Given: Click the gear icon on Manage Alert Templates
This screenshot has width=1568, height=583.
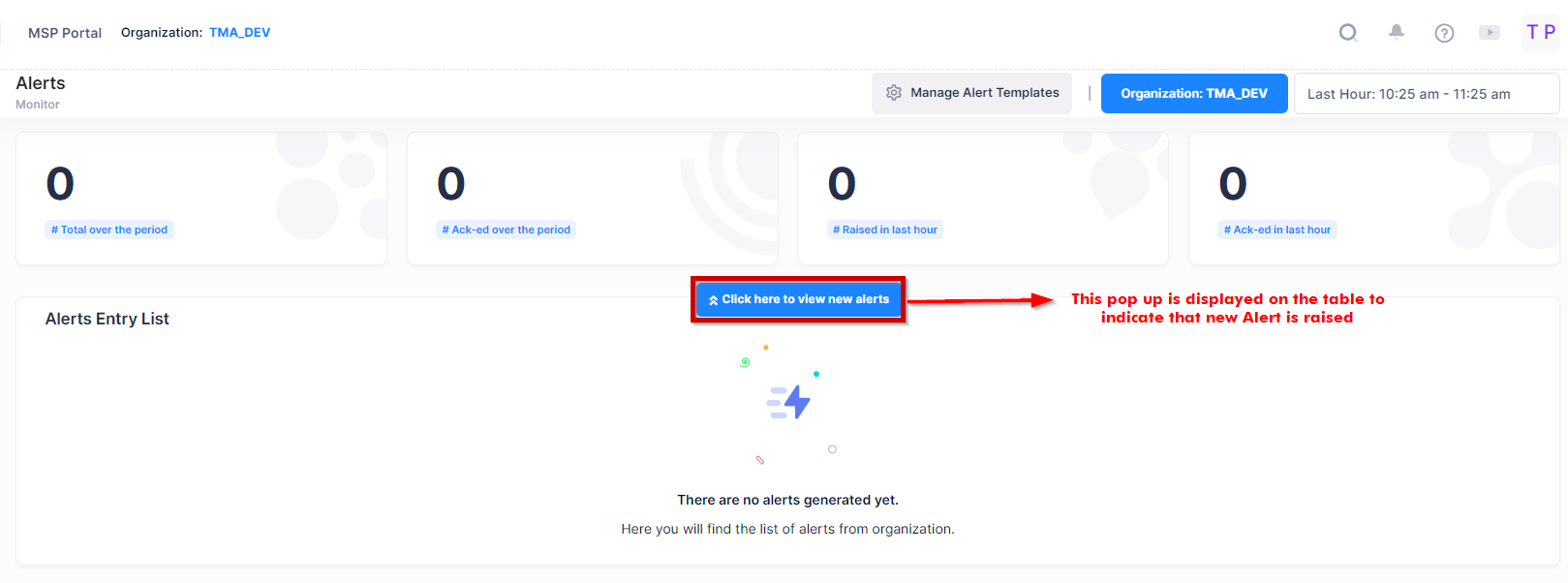Looking at the screenshot, I should click(x=894, y=93).
